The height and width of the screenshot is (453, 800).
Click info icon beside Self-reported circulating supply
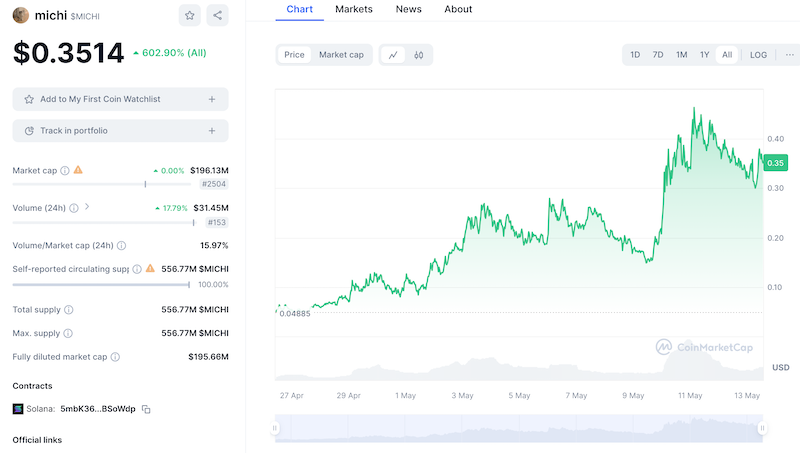(x=137, y=269)
